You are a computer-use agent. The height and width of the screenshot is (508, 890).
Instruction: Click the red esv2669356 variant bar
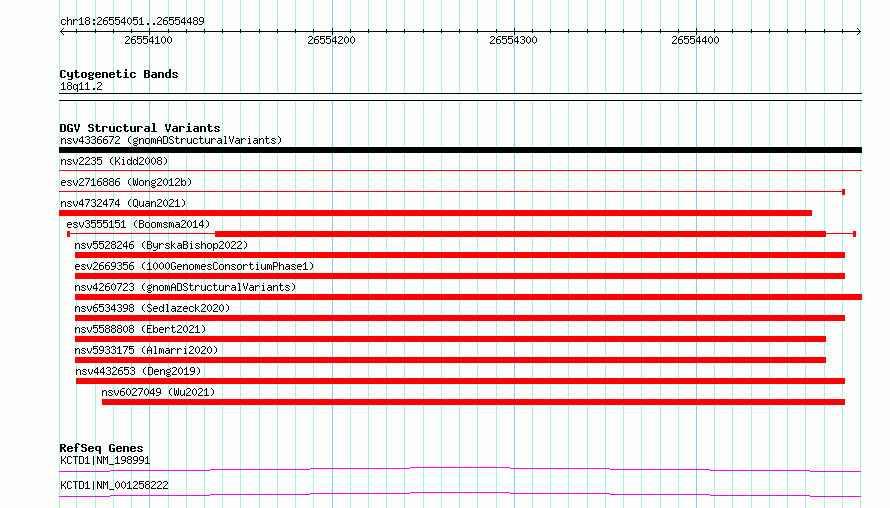[x=460, y=276]
